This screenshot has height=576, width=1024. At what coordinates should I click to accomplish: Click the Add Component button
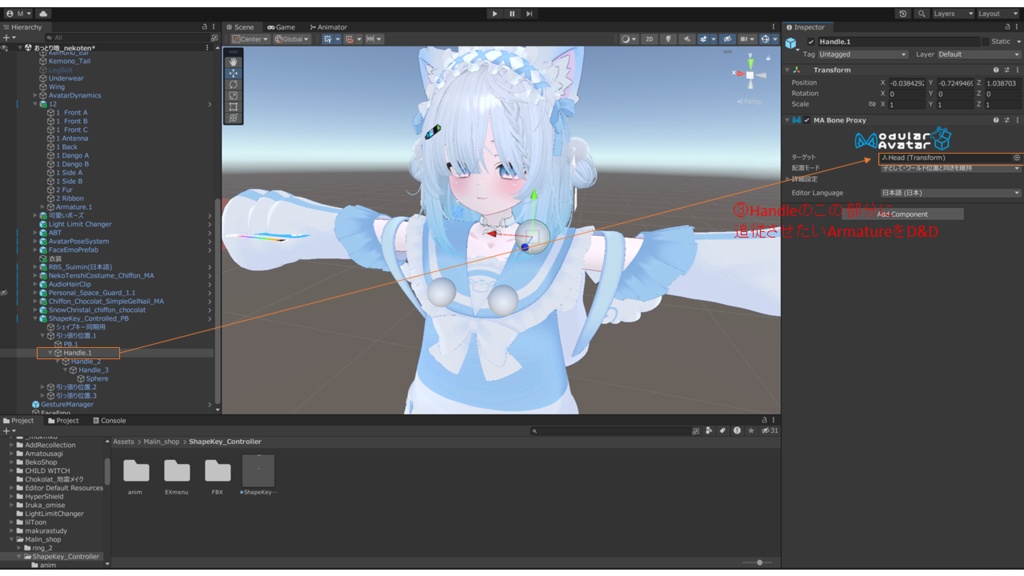(902, 214)
